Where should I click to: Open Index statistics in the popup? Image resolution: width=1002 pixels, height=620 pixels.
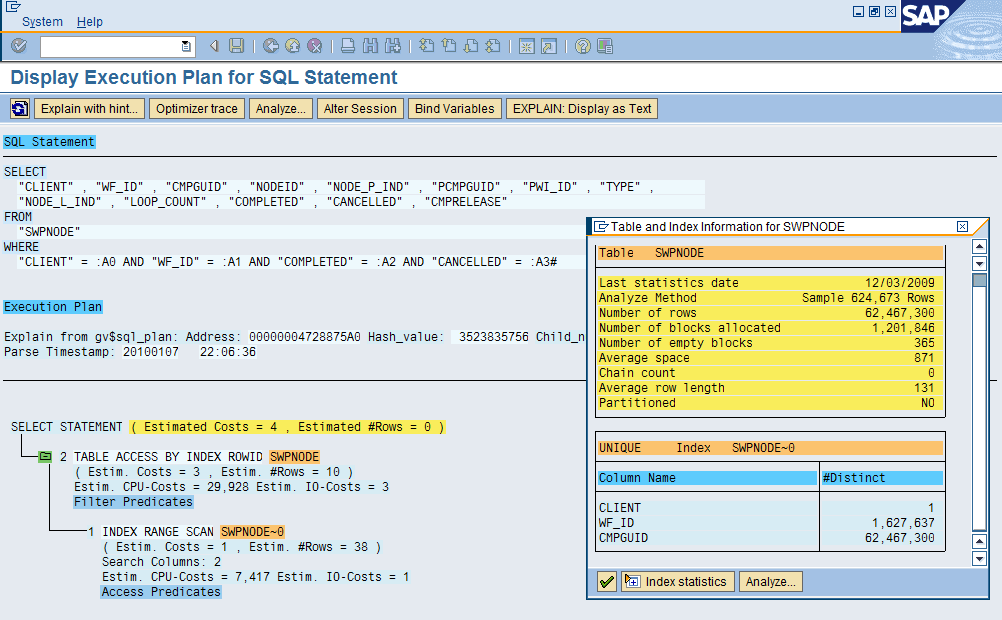(679, 582)
